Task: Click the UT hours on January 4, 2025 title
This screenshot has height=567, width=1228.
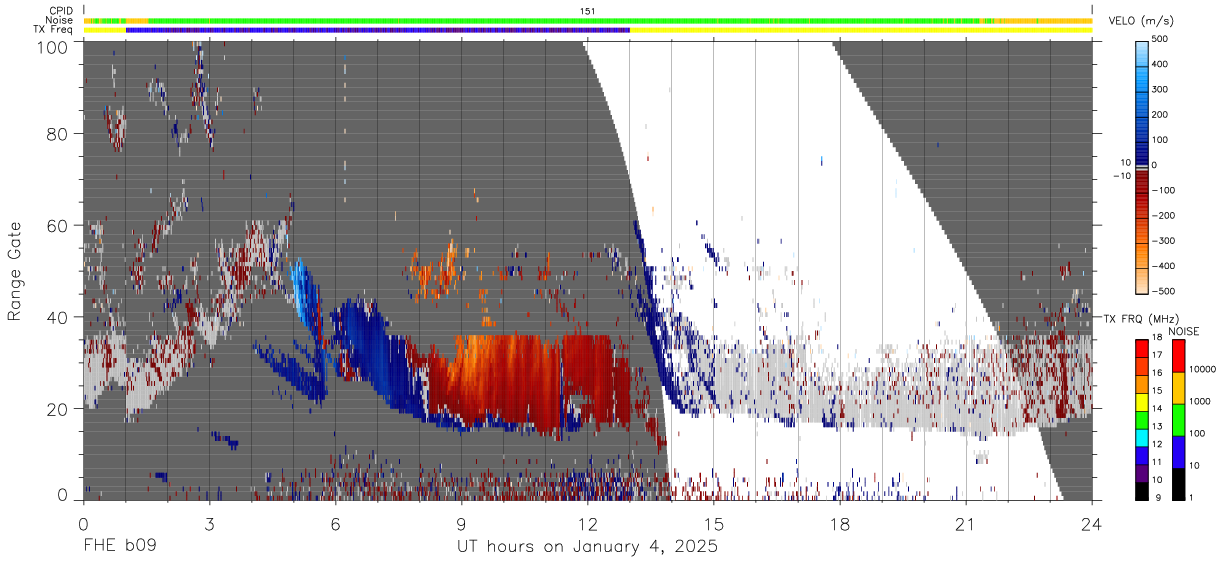Action: (587, 547)
